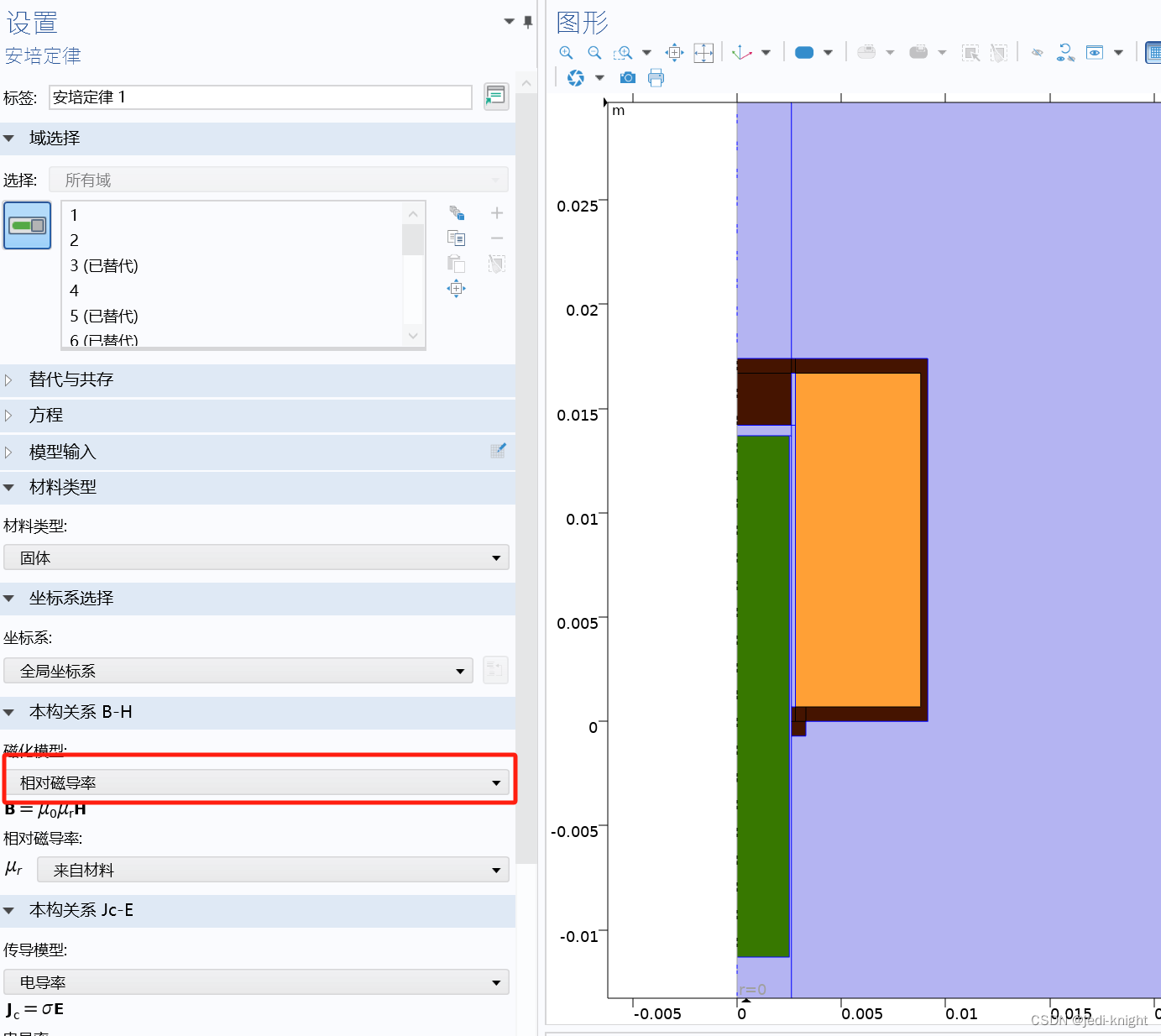Activate the Zoom Box tool
This screenshot has width=1161, height=1036.
(623, 53)
